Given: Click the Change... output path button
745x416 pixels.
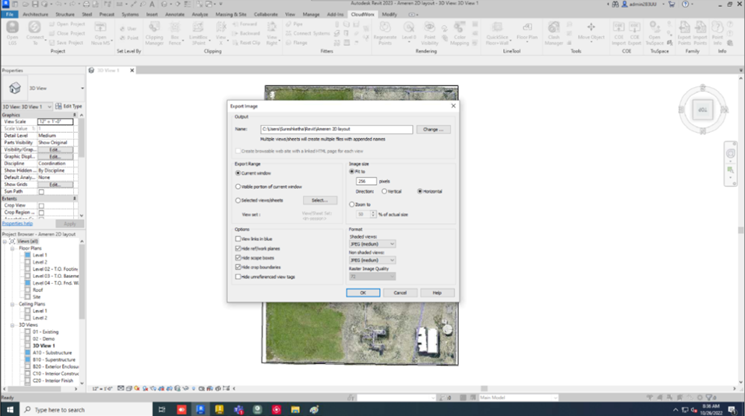Looking at the screenshot, I should (433, 130).
